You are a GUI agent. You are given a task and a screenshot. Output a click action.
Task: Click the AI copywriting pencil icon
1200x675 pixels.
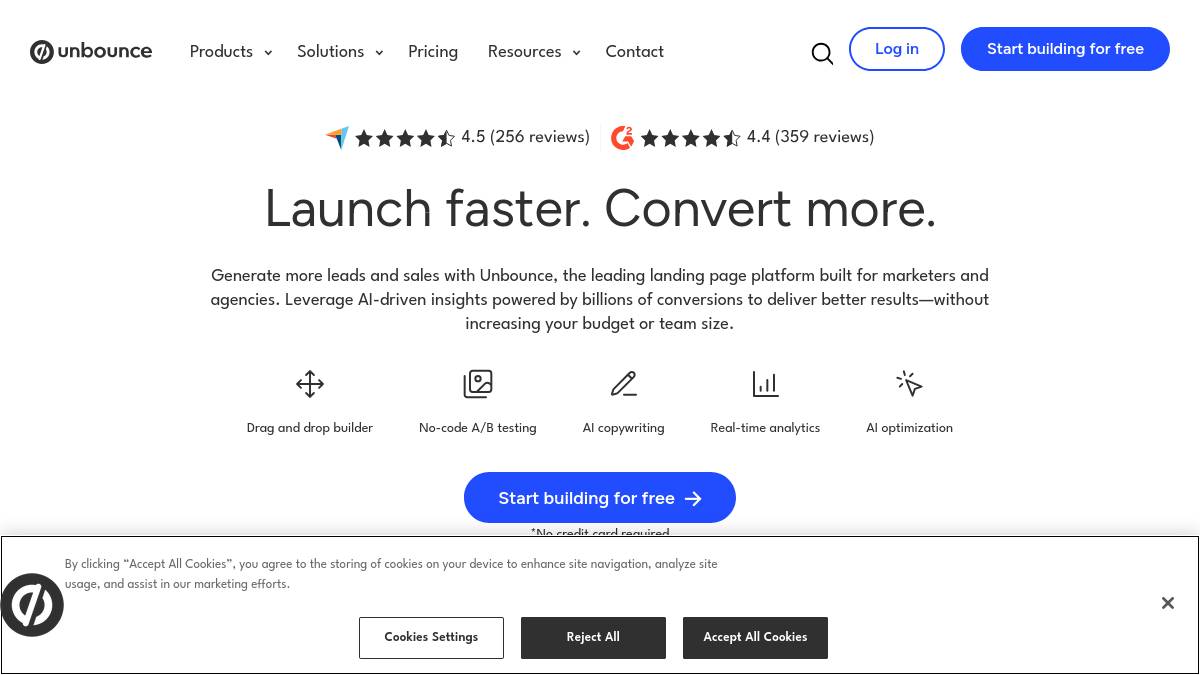(624, 384)
